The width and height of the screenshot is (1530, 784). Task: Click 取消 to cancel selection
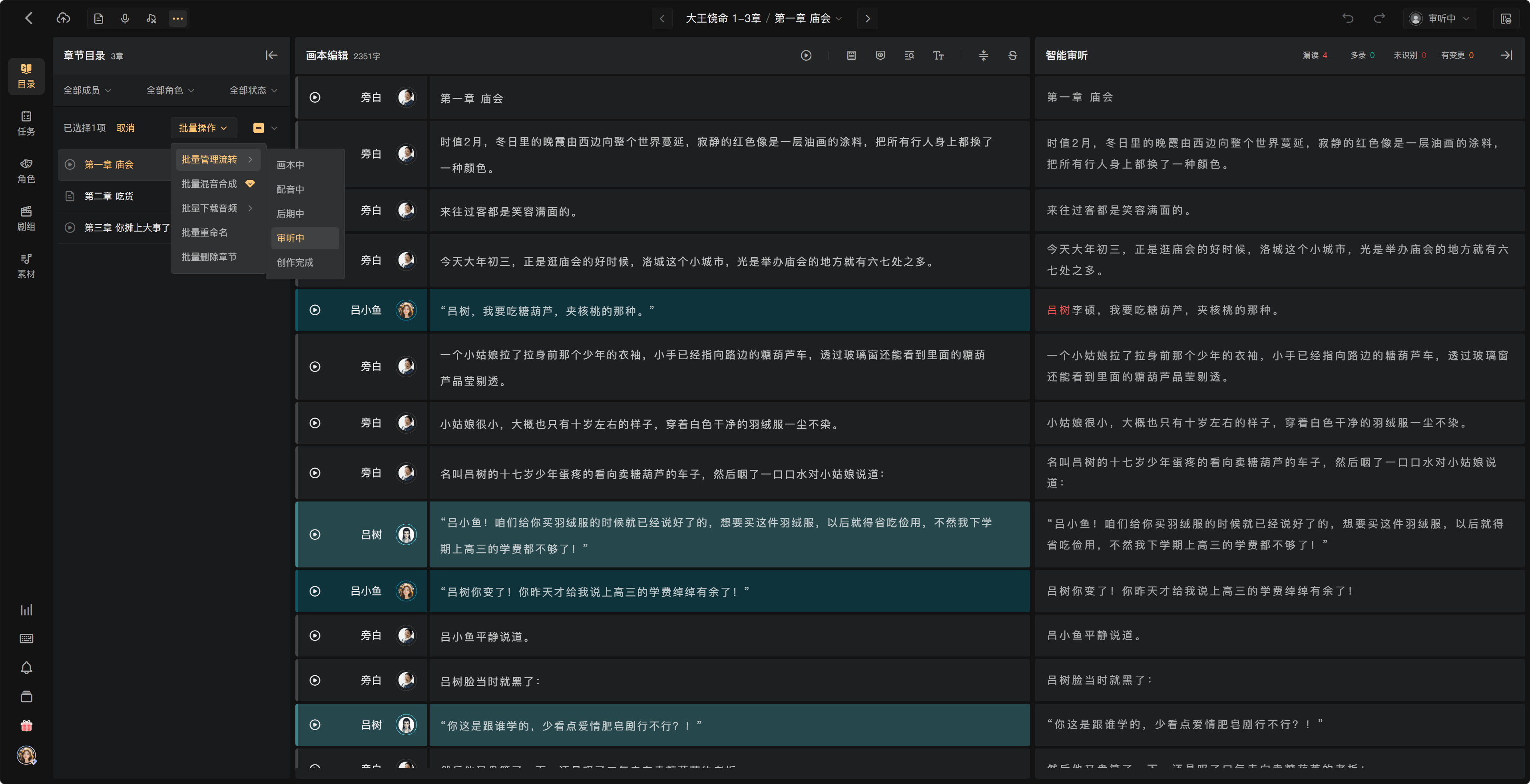(x=126, y=128)
